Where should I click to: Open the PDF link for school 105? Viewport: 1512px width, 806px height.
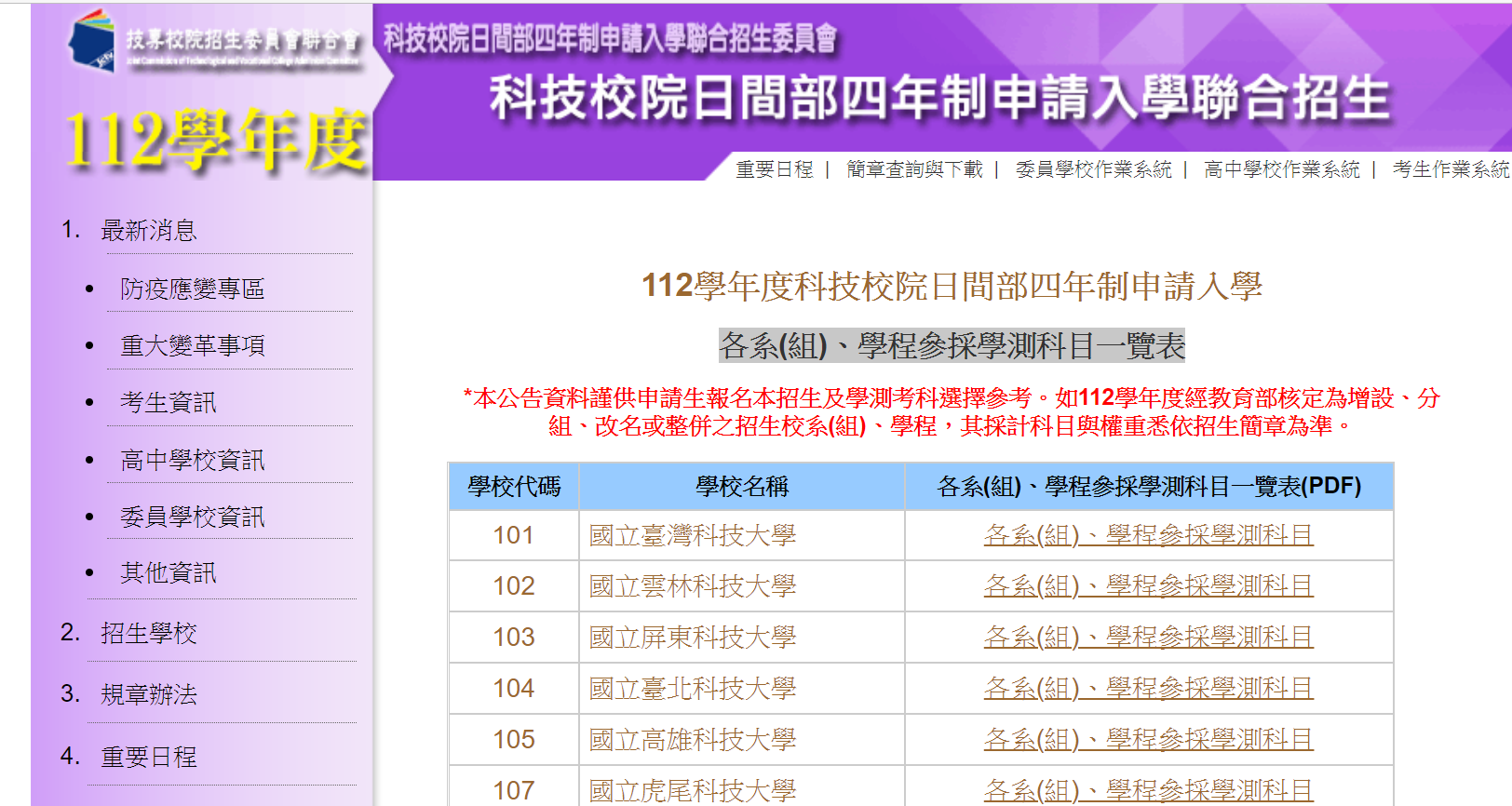coord(1149,740)
